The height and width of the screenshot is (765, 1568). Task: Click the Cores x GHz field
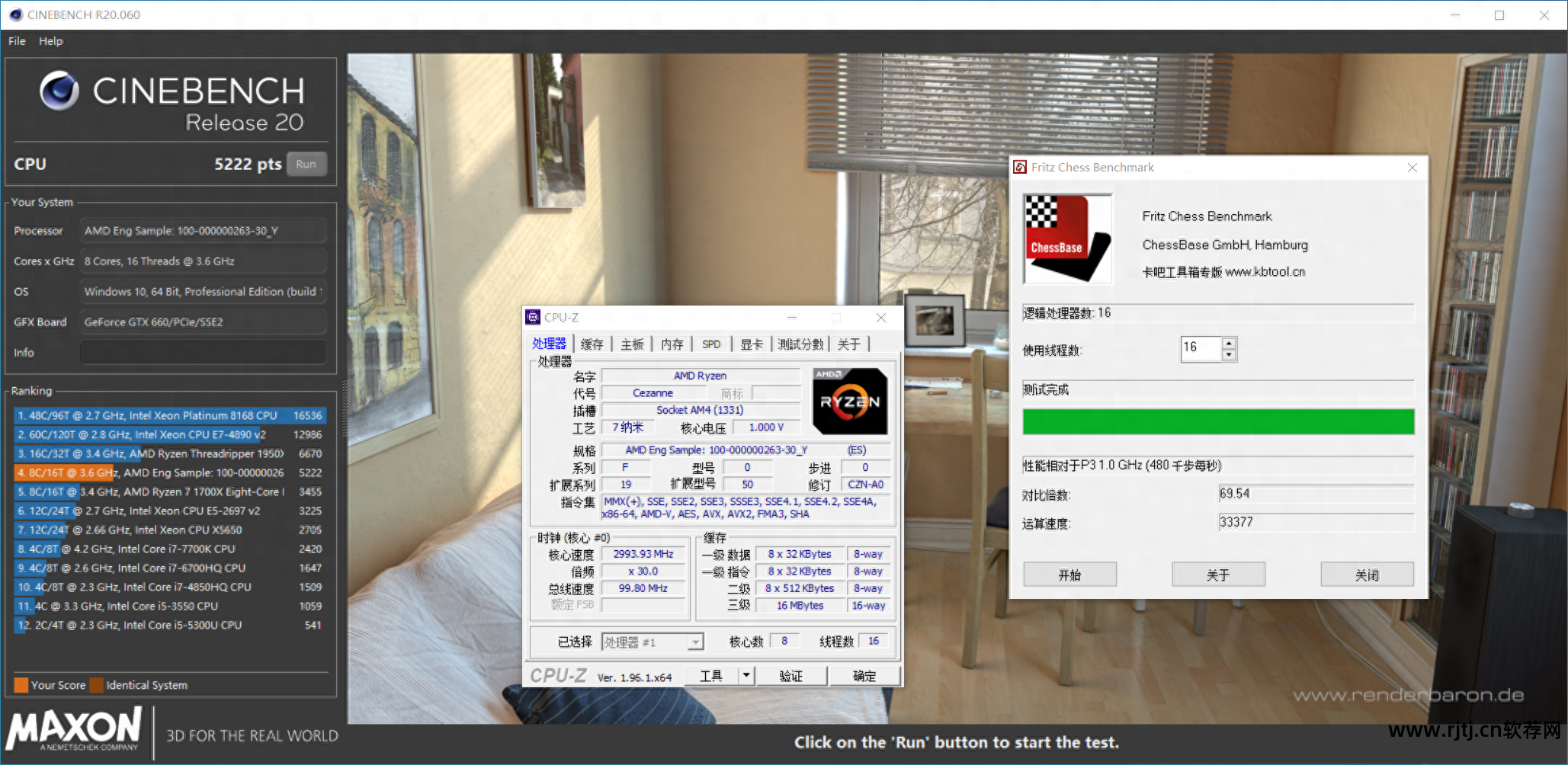point(204,261)
